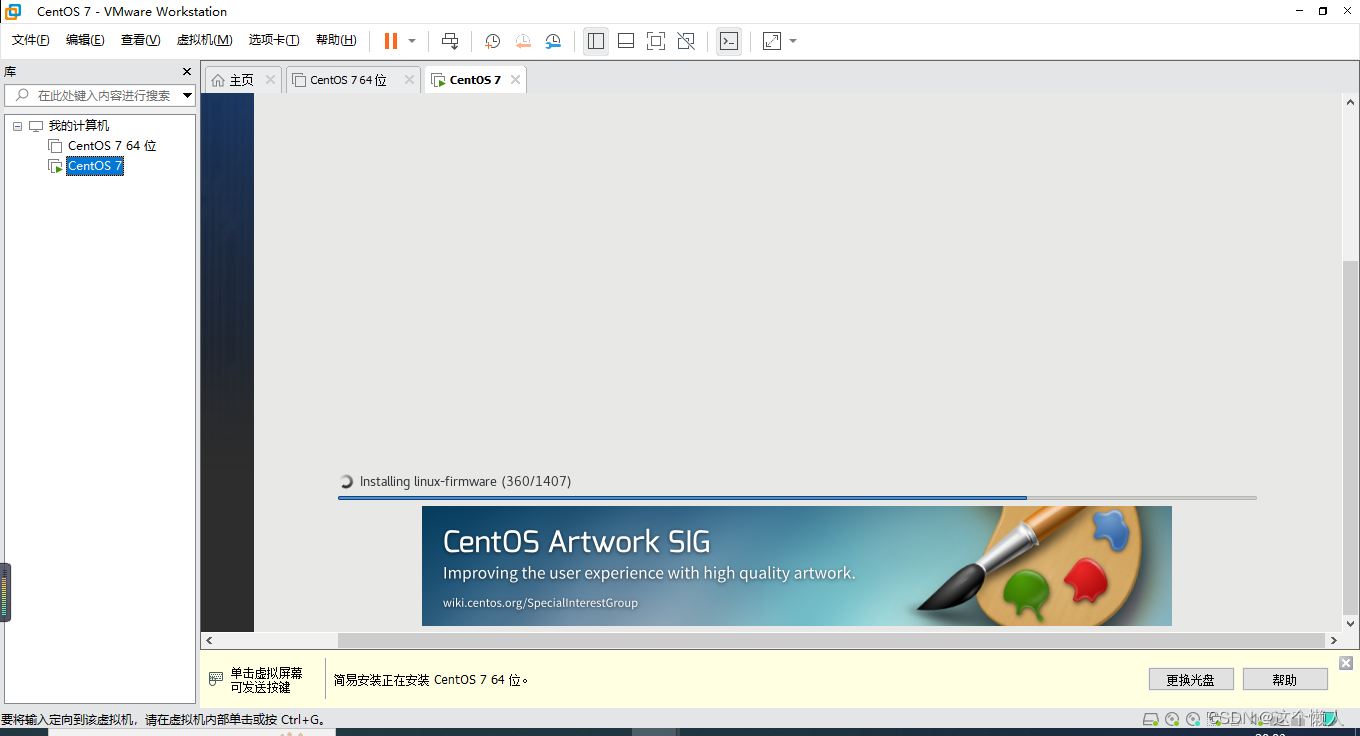Click the first CD/DVD drive status icon
This screenshot has width=1360, height=736.
(x=1172, y=719)
